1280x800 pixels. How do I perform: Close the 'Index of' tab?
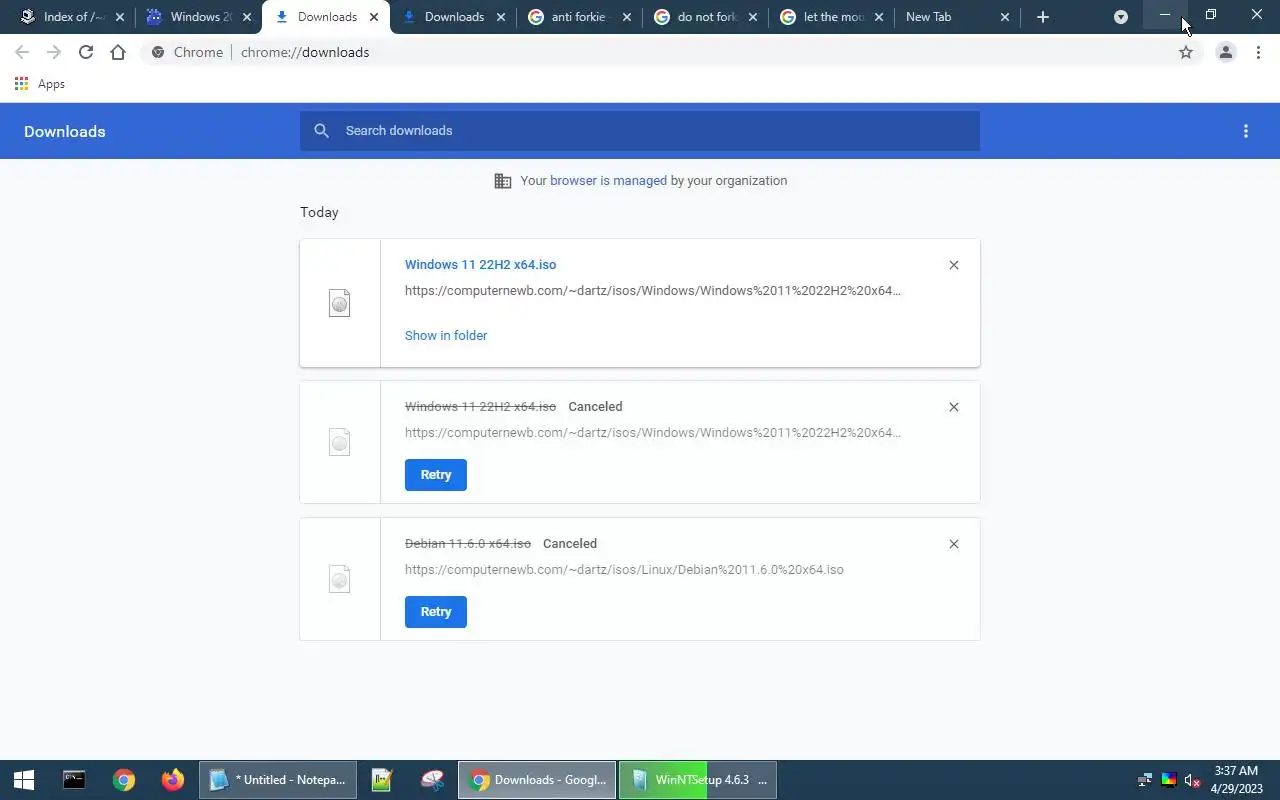pos(120,17)
